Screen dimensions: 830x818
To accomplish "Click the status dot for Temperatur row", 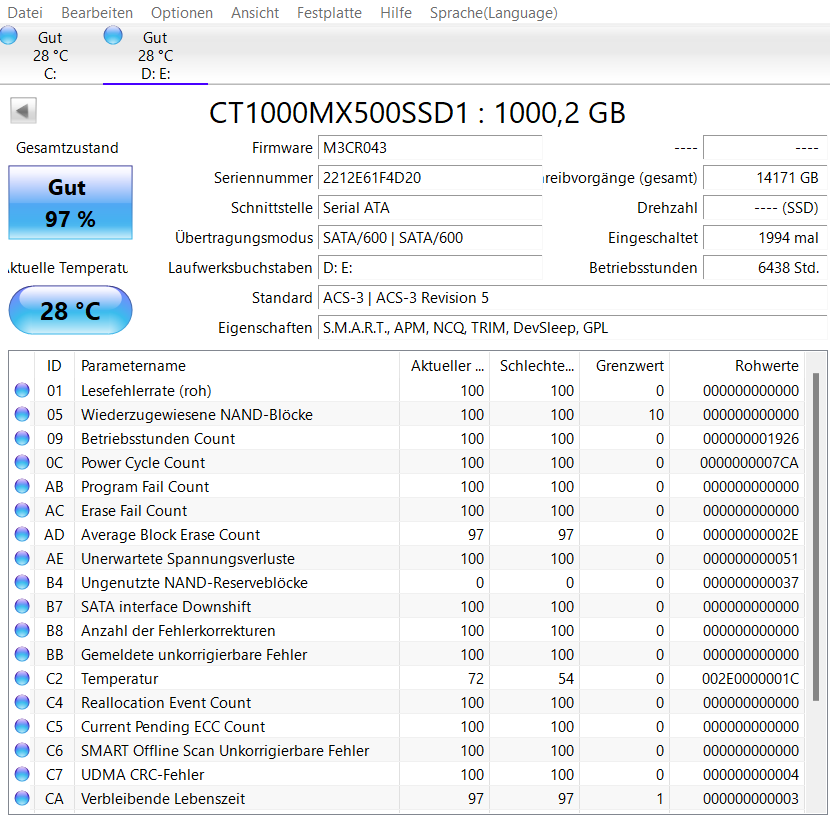I will tap(22, 678).
